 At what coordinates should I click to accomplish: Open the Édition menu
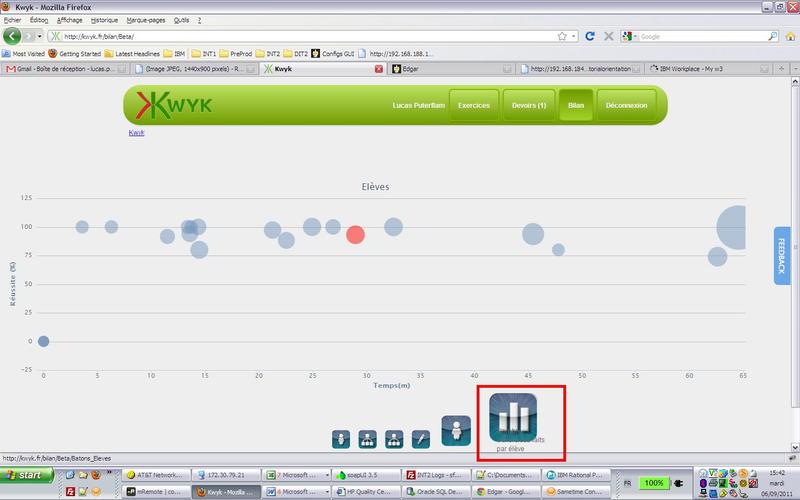tap(39, 20)
